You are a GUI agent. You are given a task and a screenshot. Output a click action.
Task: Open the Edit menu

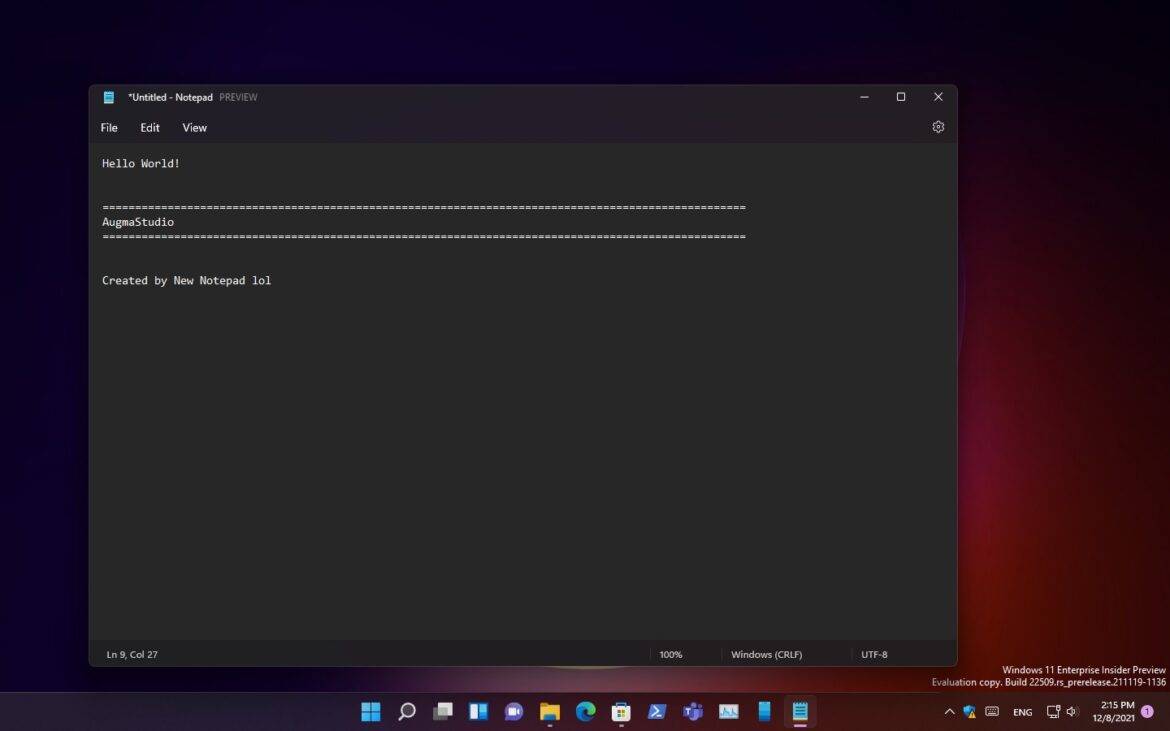click(x=149, y=127)
